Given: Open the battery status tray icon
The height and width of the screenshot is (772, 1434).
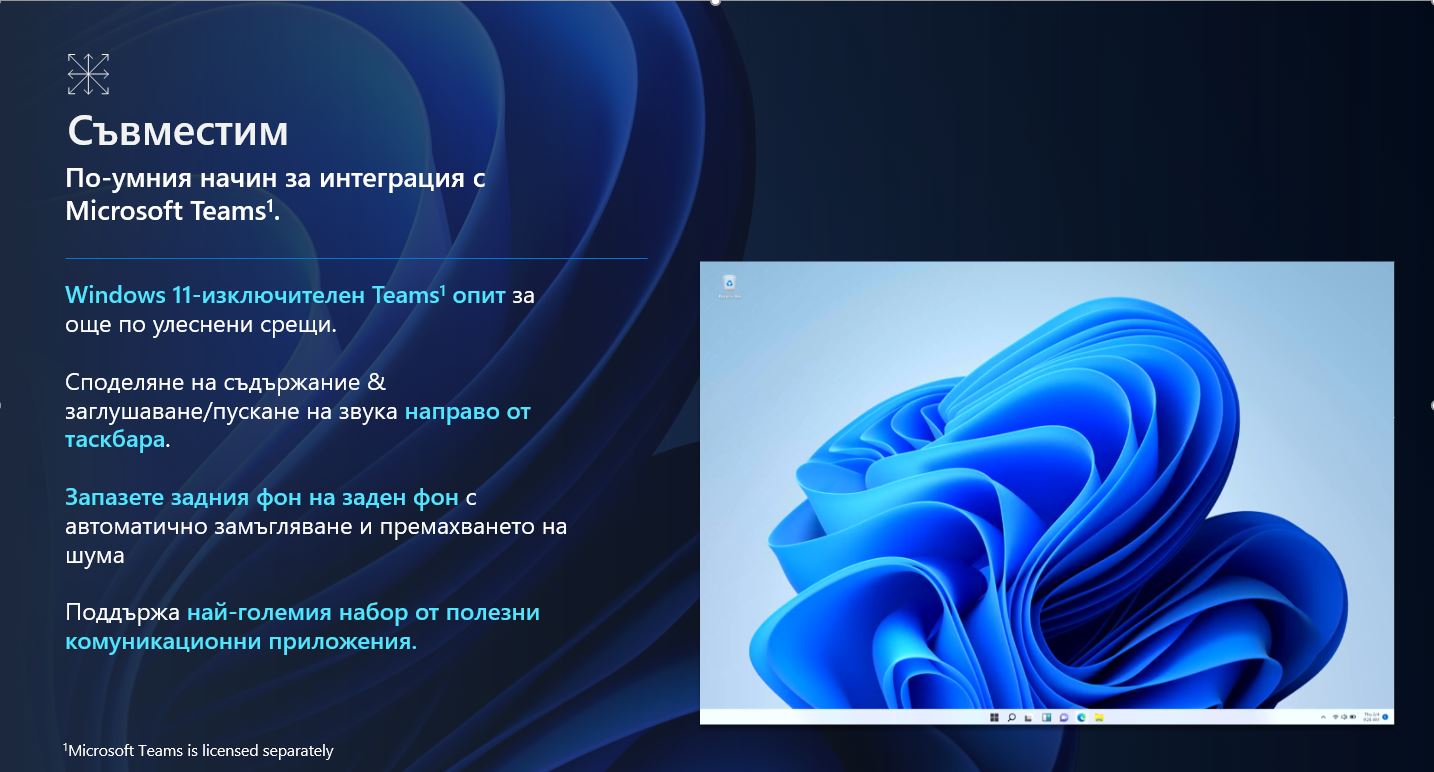Looking at the screenshot, I should (1353, 717).
